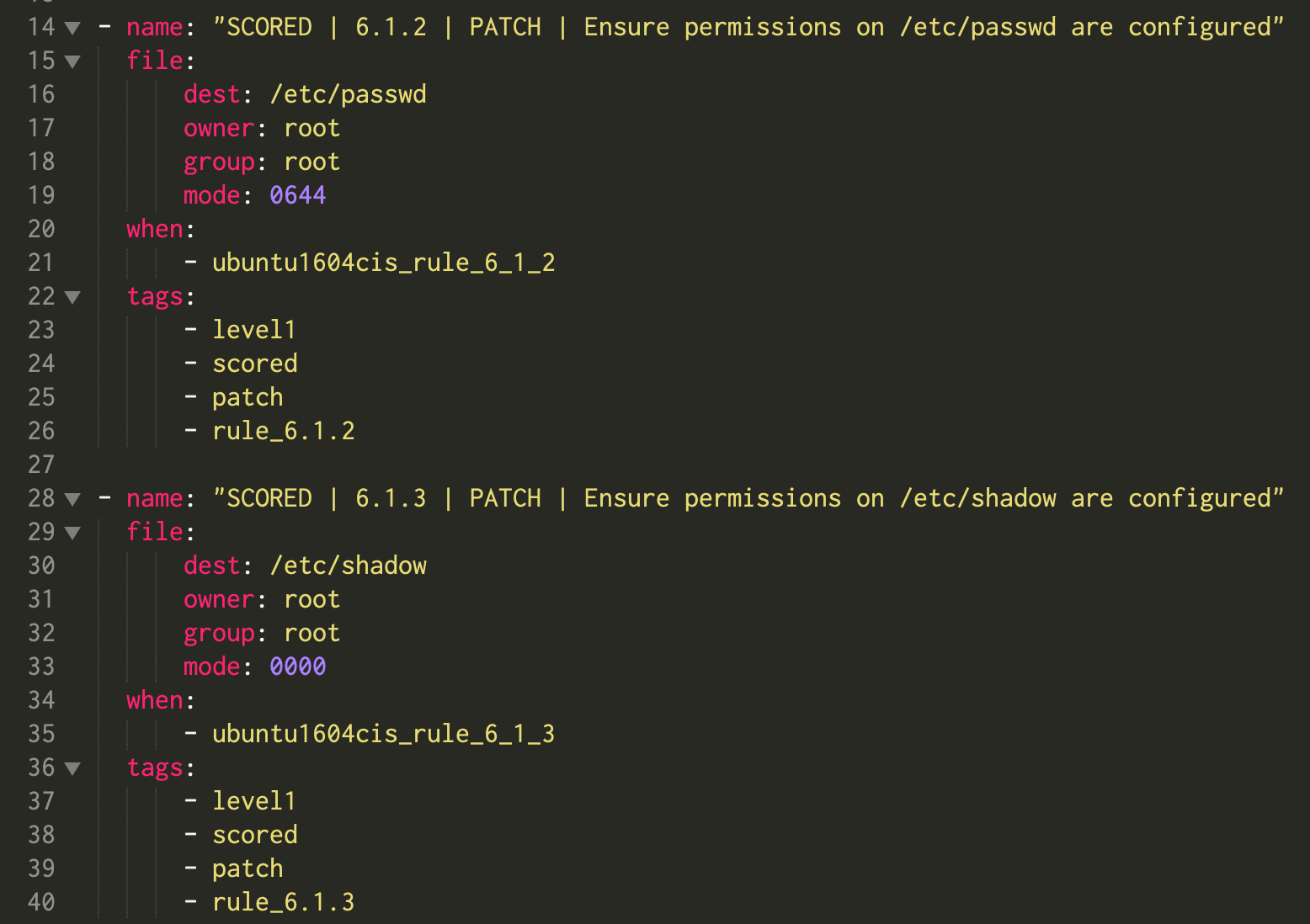Click the rule_6.1.3 tag entry
Screen dimensions: 1310x924
tap(284, 903)
